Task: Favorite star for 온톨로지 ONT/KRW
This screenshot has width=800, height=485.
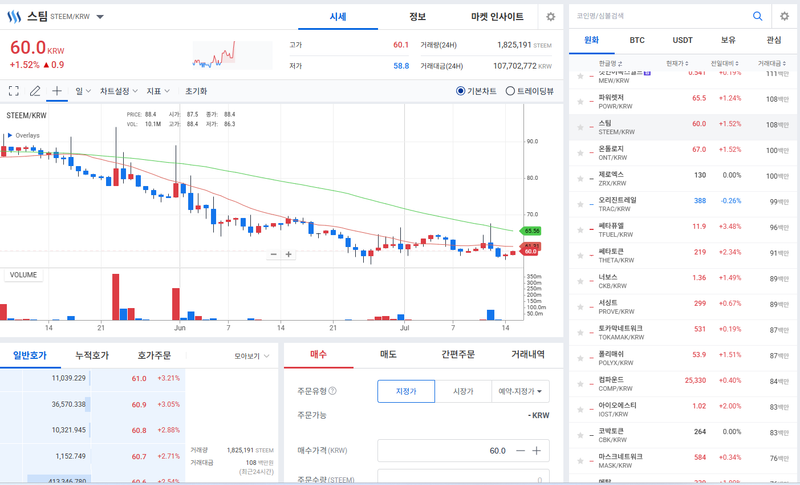Action: click(580, 153)
